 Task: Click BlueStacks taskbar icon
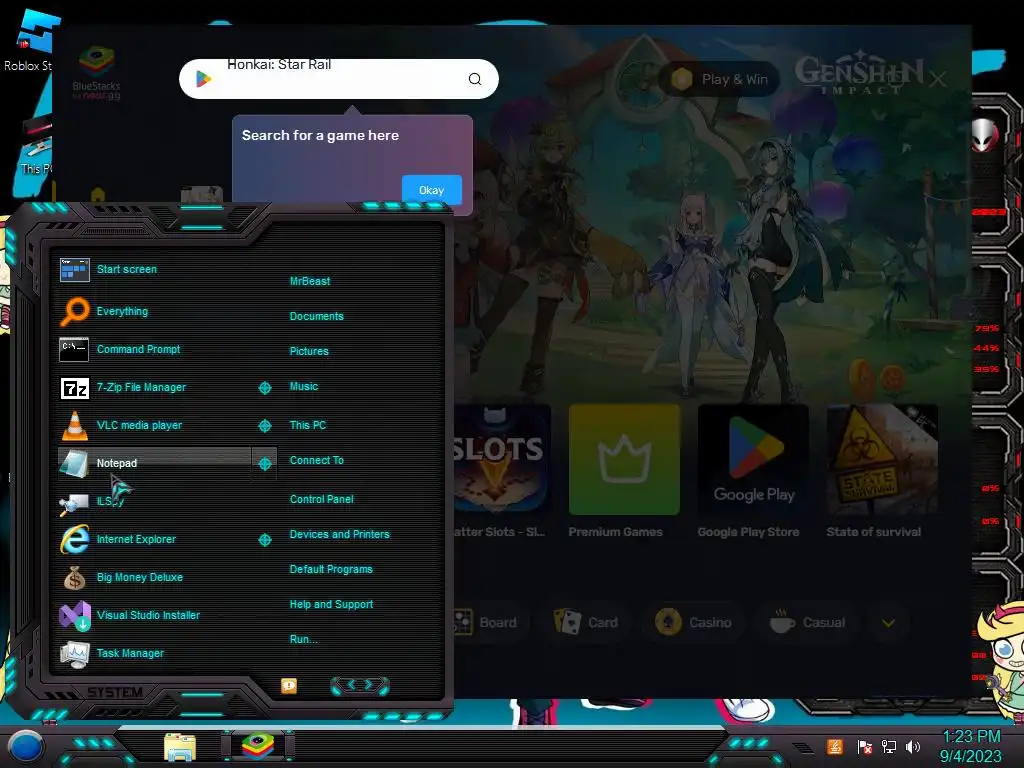click(258, 746)
